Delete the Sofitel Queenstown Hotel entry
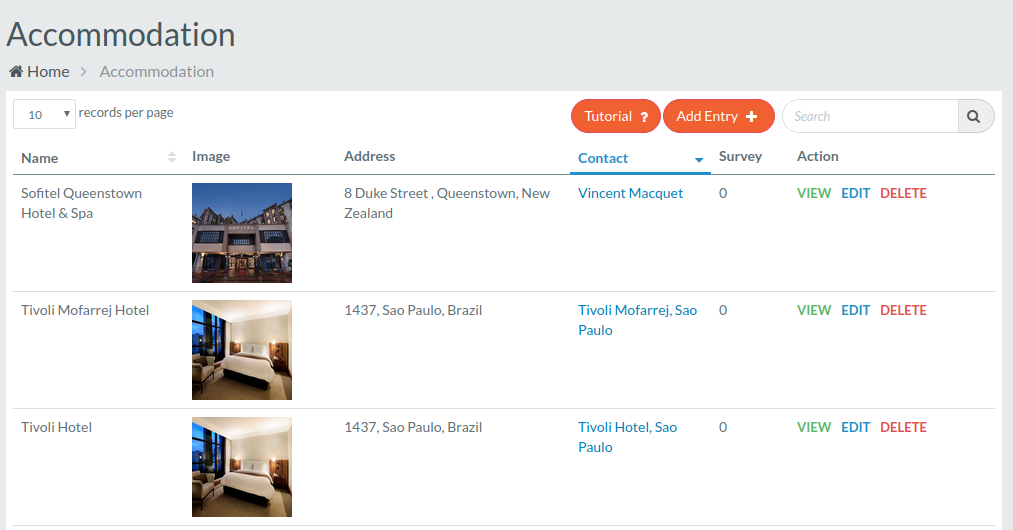Viewport: 1013px width, 530px height. click(x=903, y=193)
